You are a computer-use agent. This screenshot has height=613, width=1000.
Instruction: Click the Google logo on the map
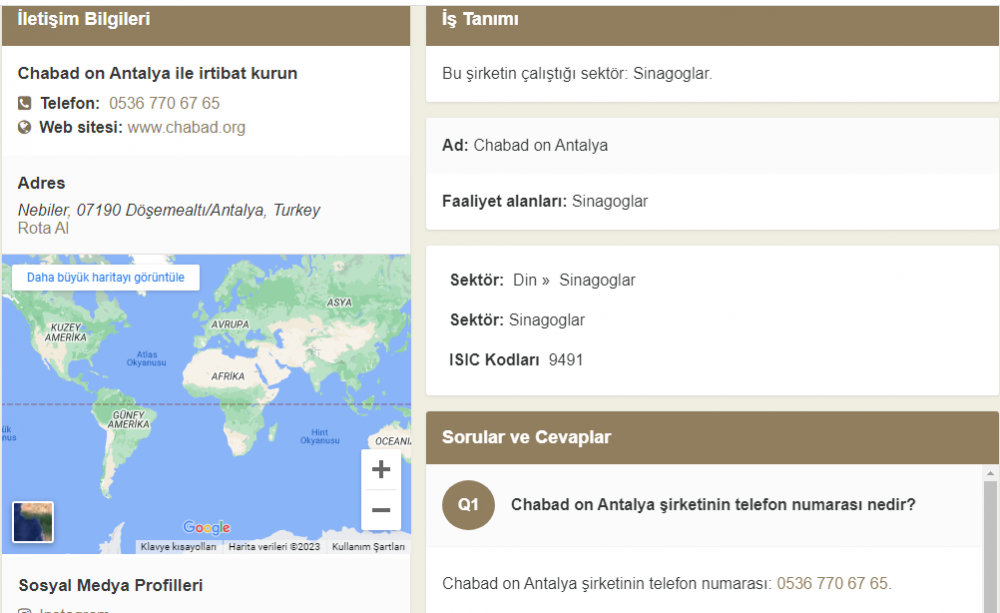coord(207,528)
